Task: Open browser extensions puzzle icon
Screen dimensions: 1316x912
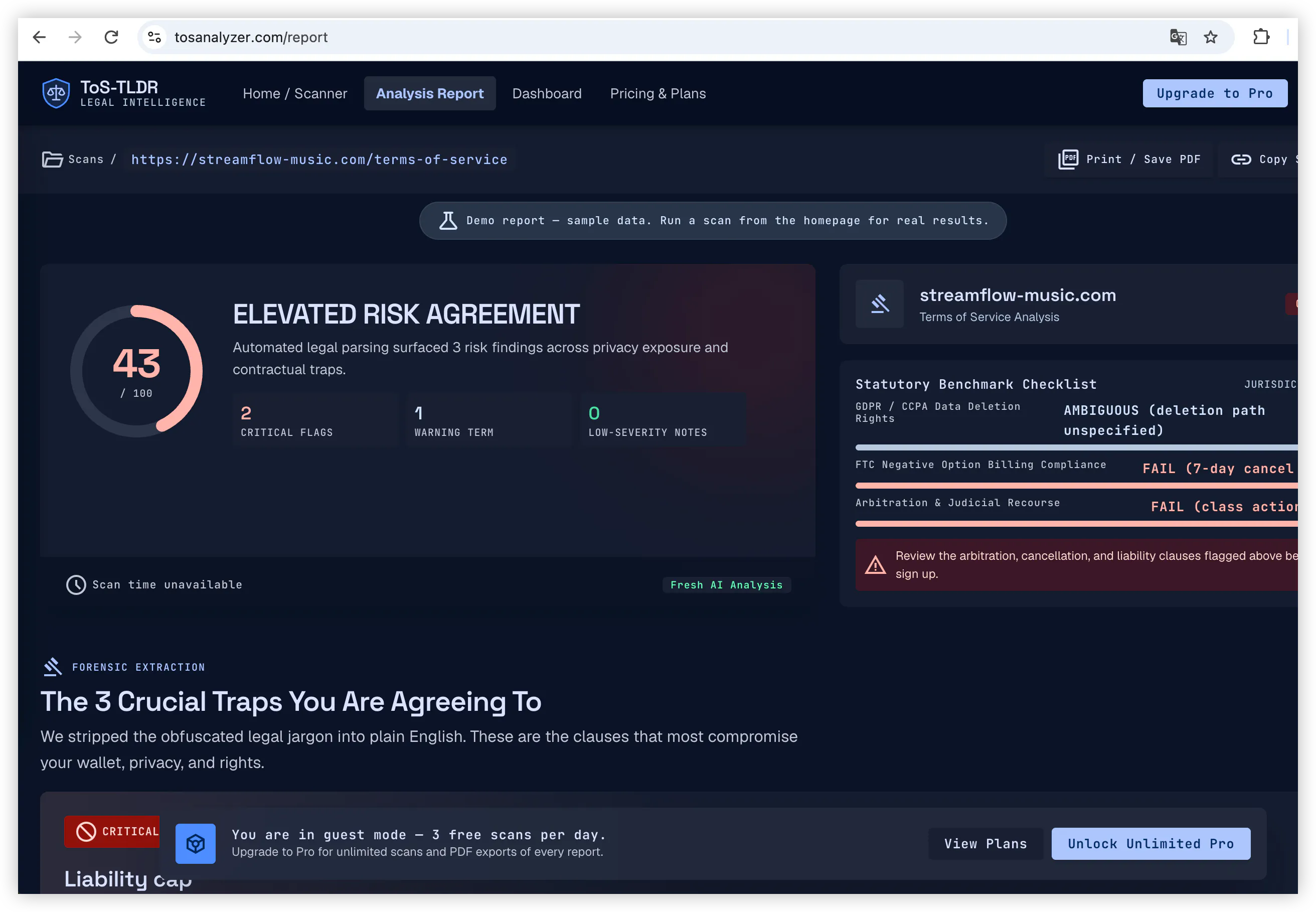Action: [x=1261, y=37]
